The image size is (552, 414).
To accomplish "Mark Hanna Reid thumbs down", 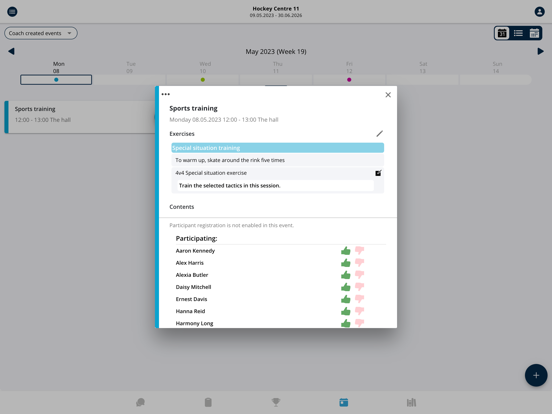I will pos(359,311).
